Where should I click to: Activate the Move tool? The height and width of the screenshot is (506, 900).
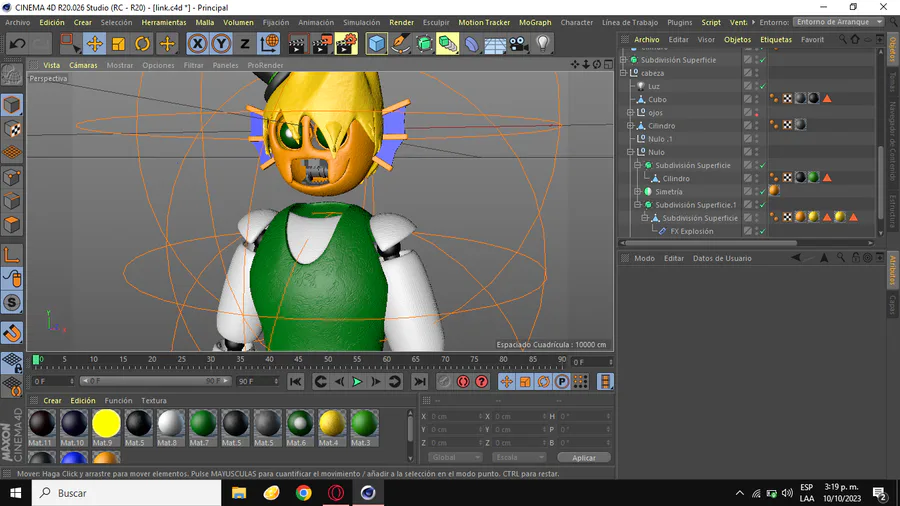tap(94, 44)
